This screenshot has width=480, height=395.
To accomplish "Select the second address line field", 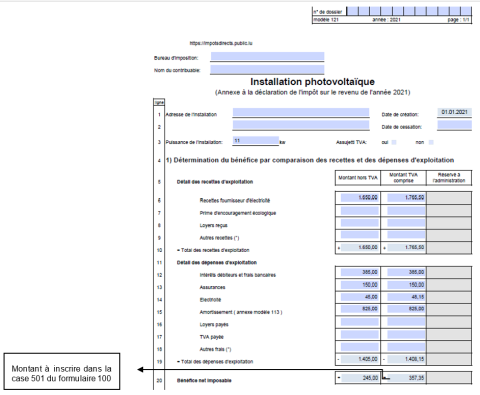I will click(301, 125).
